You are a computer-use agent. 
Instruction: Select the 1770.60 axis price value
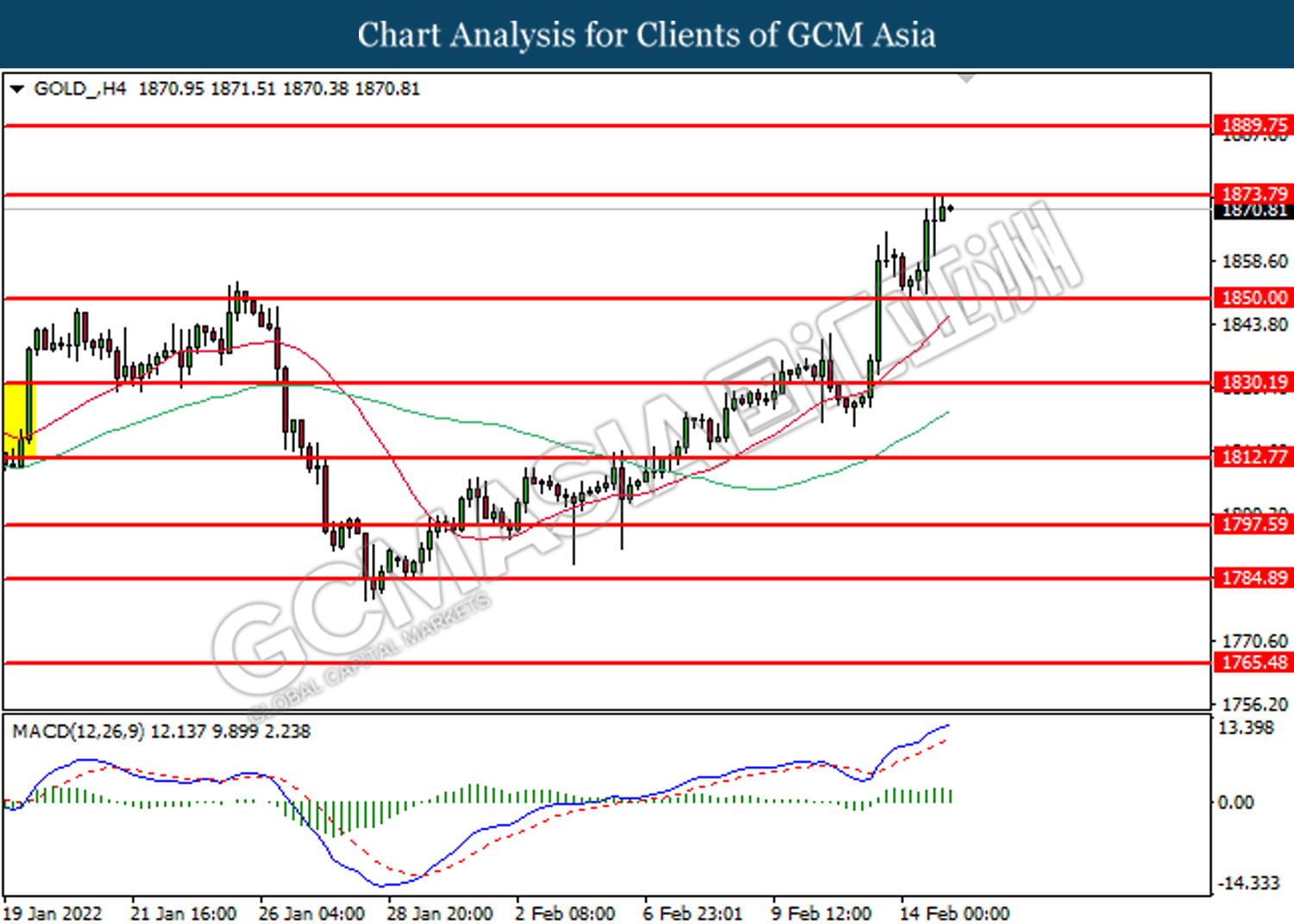tap(1254, 641)
